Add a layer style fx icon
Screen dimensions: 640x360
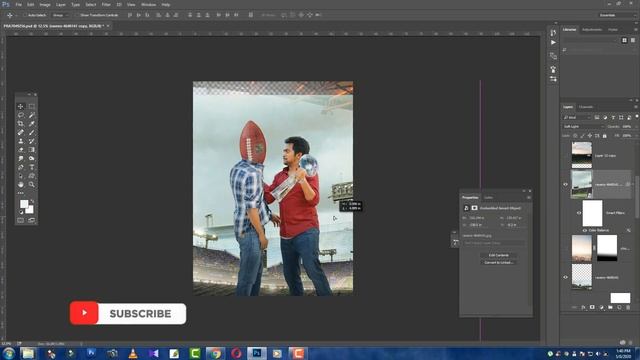coord(583,307)
